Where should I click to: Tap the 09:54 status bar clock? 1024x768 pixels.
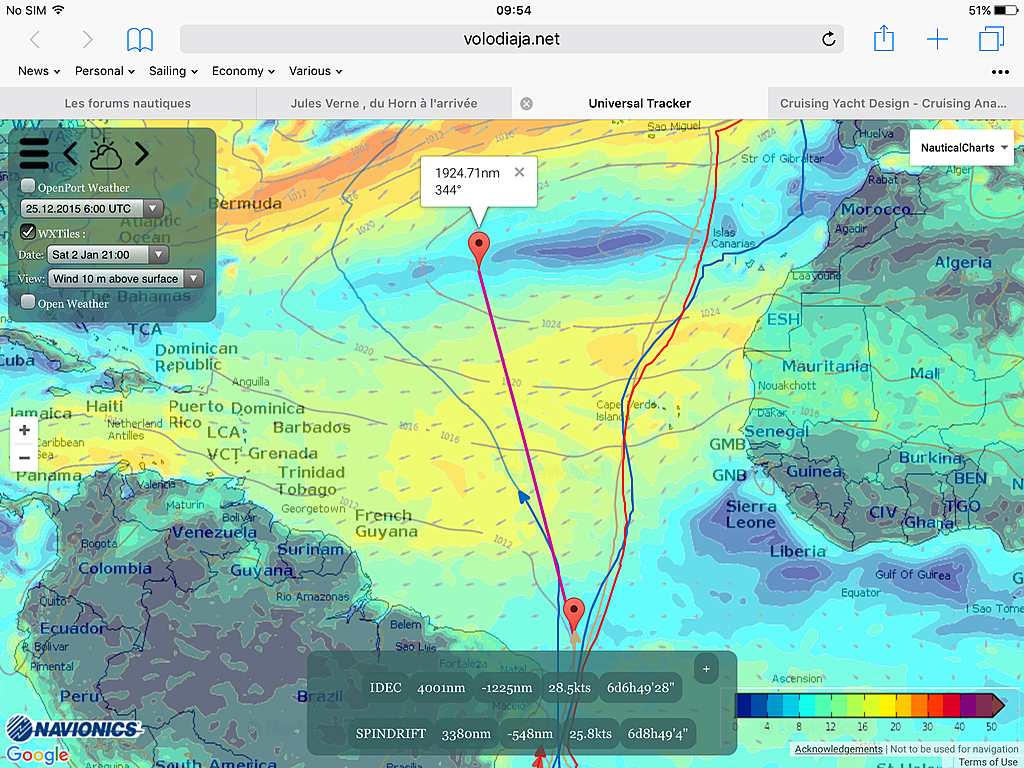(x=513, y=10)
